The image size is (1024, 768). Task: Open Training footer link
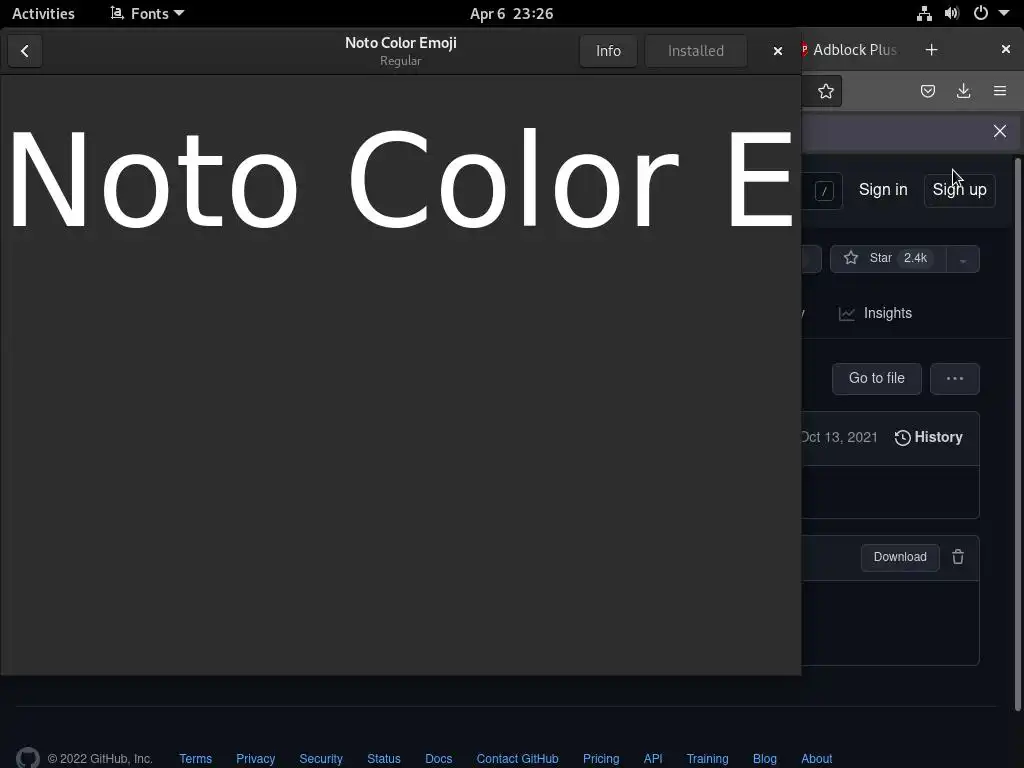coord(707,759)
